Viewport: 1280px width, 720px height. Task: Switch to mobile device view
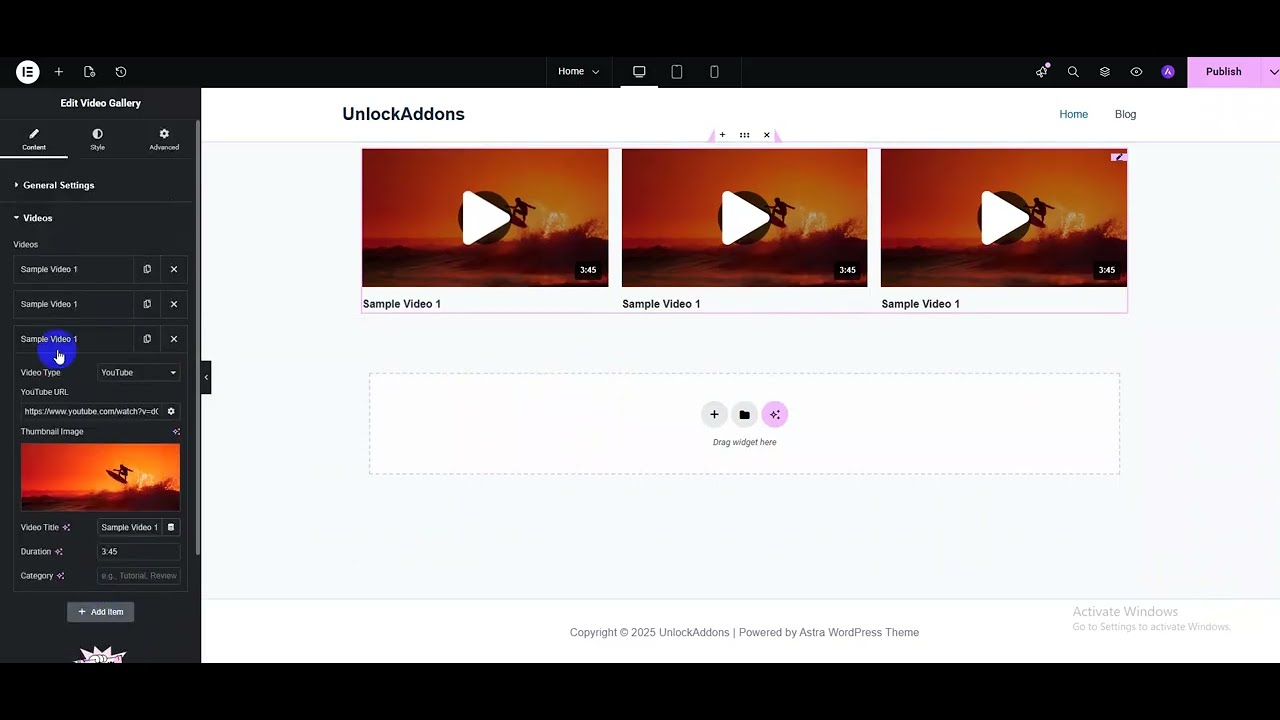point(714,72)
